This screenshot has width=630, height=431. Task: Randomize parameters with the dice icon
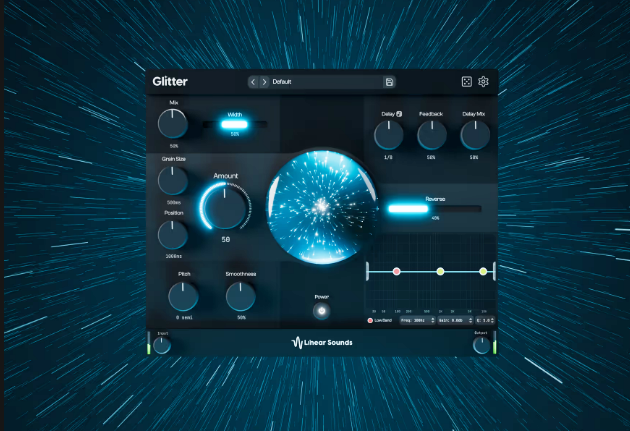point(466,82)
